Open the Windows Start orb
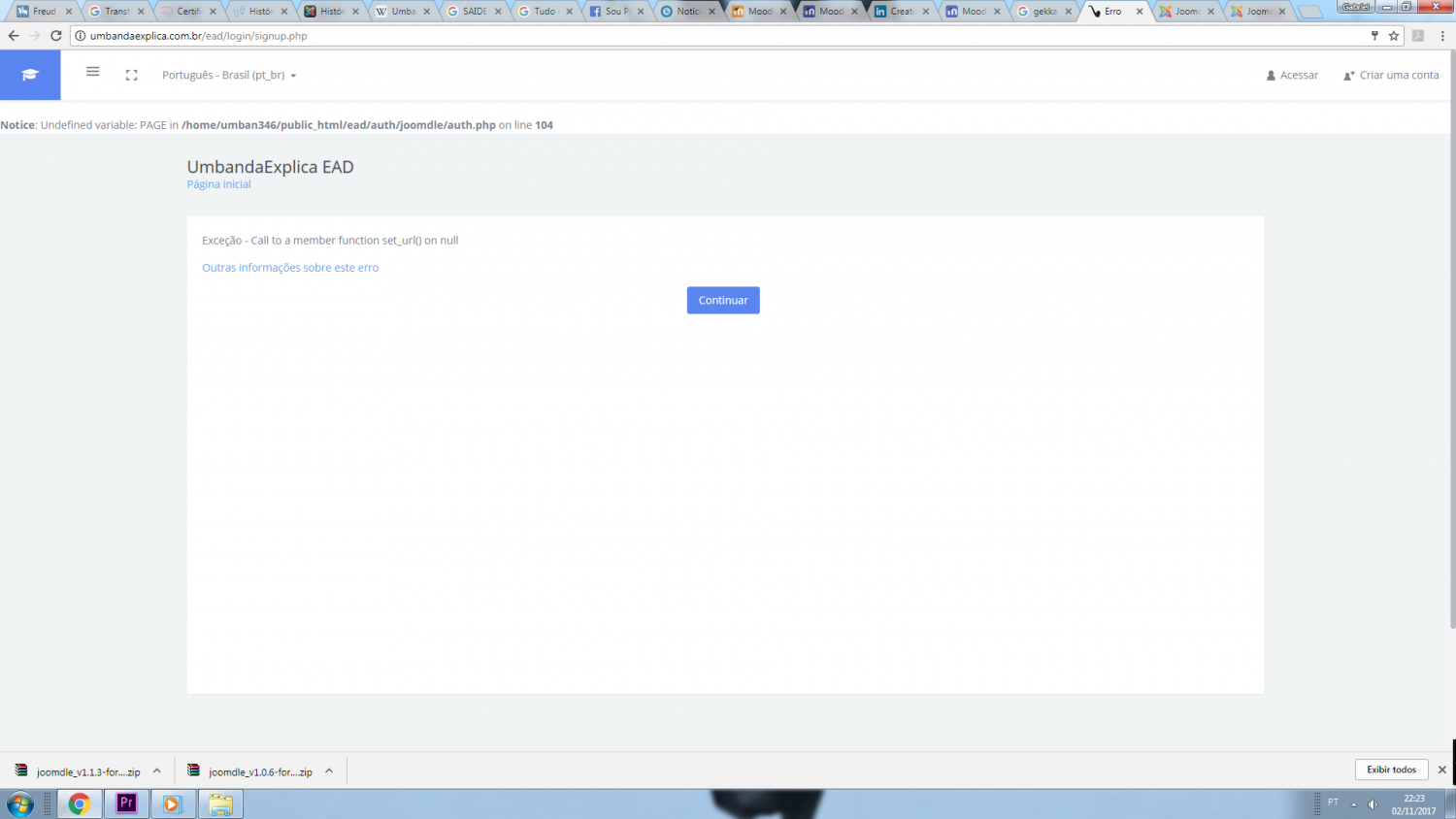 pyautogui.click(x=19, y=803)
